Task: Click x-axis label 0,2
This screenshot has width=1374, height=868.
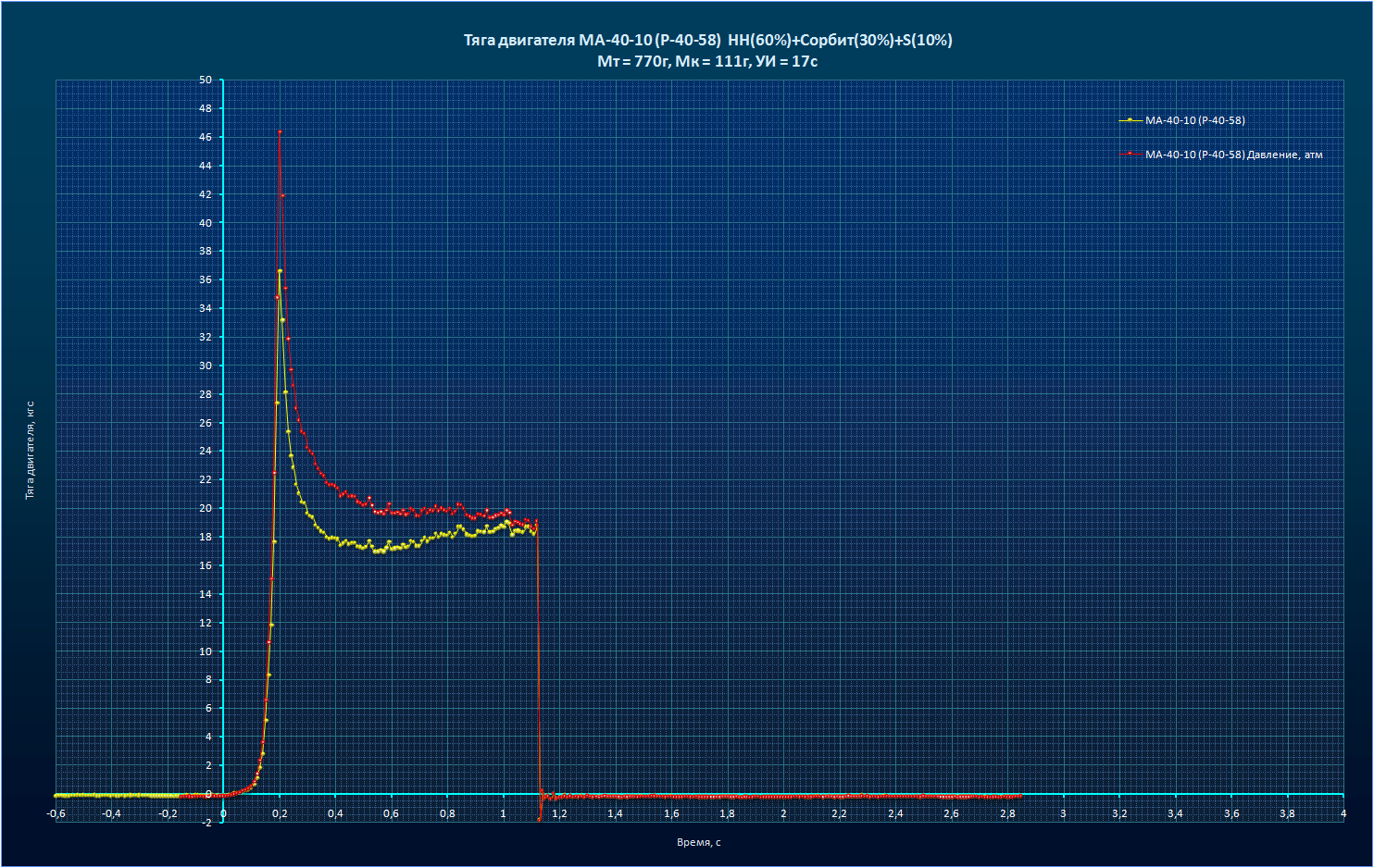Action: (280, 813)
